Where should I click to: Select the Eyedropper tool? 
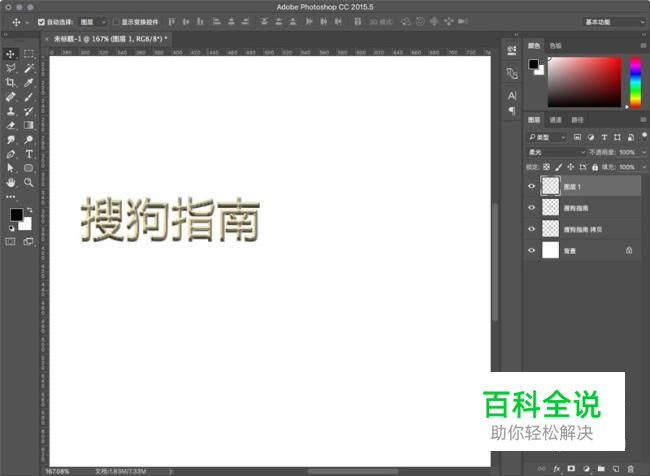[29, 83]
